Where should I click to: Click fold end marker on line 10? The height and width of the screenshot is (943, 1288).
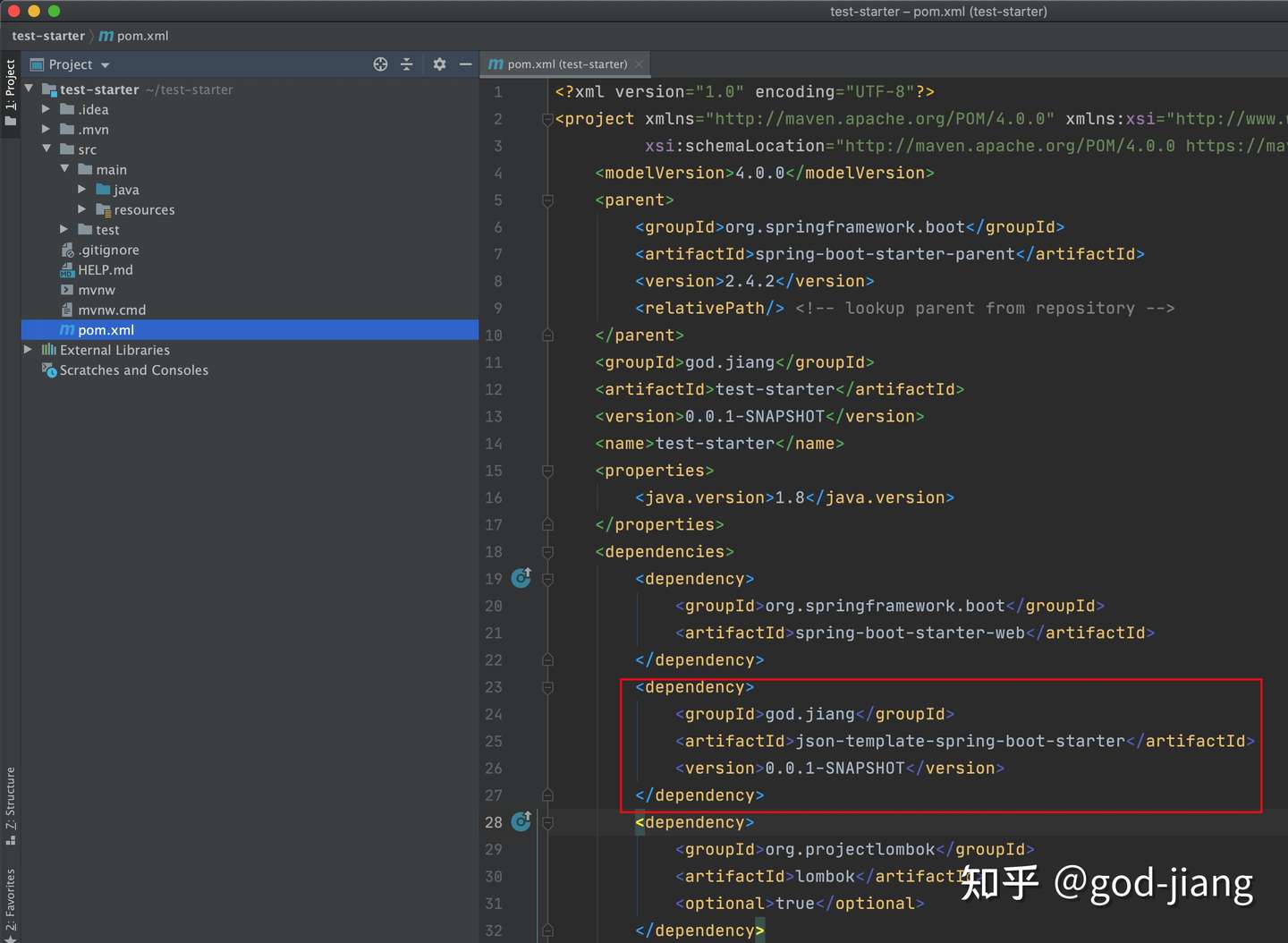547,336
